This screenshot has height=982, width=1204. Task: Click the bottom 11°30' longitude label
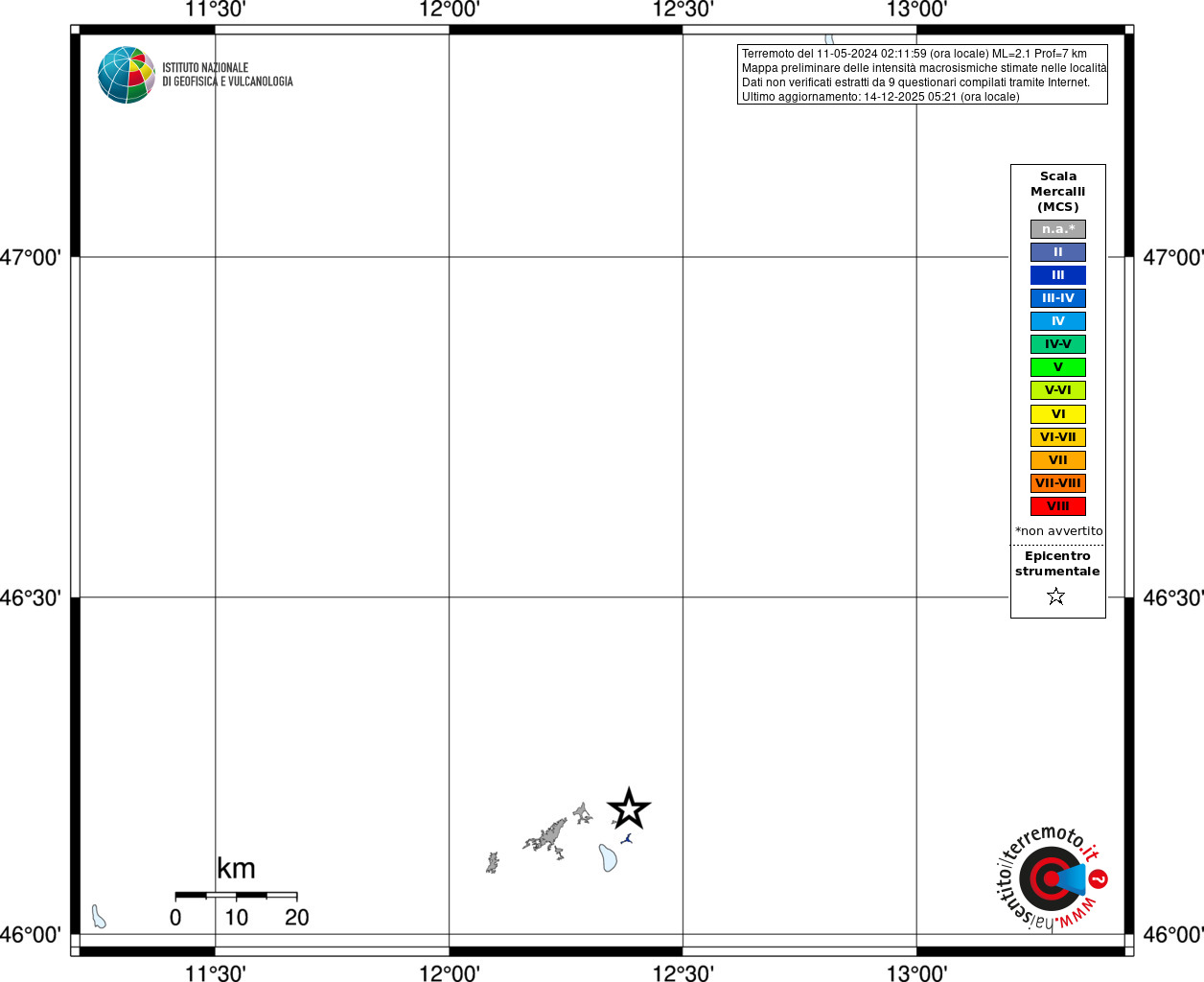[x=216, y=973]
